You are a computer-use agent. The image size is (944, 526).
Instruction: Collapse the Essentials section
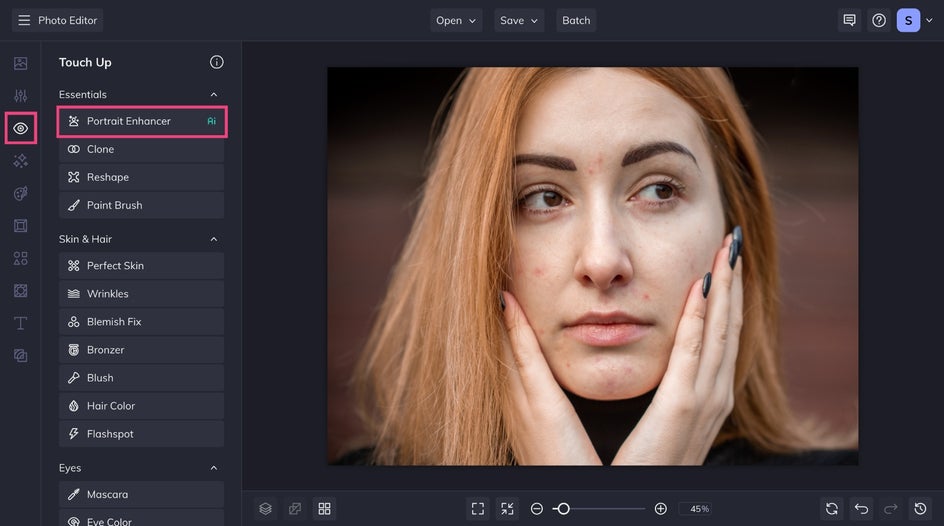coord(213,95)
